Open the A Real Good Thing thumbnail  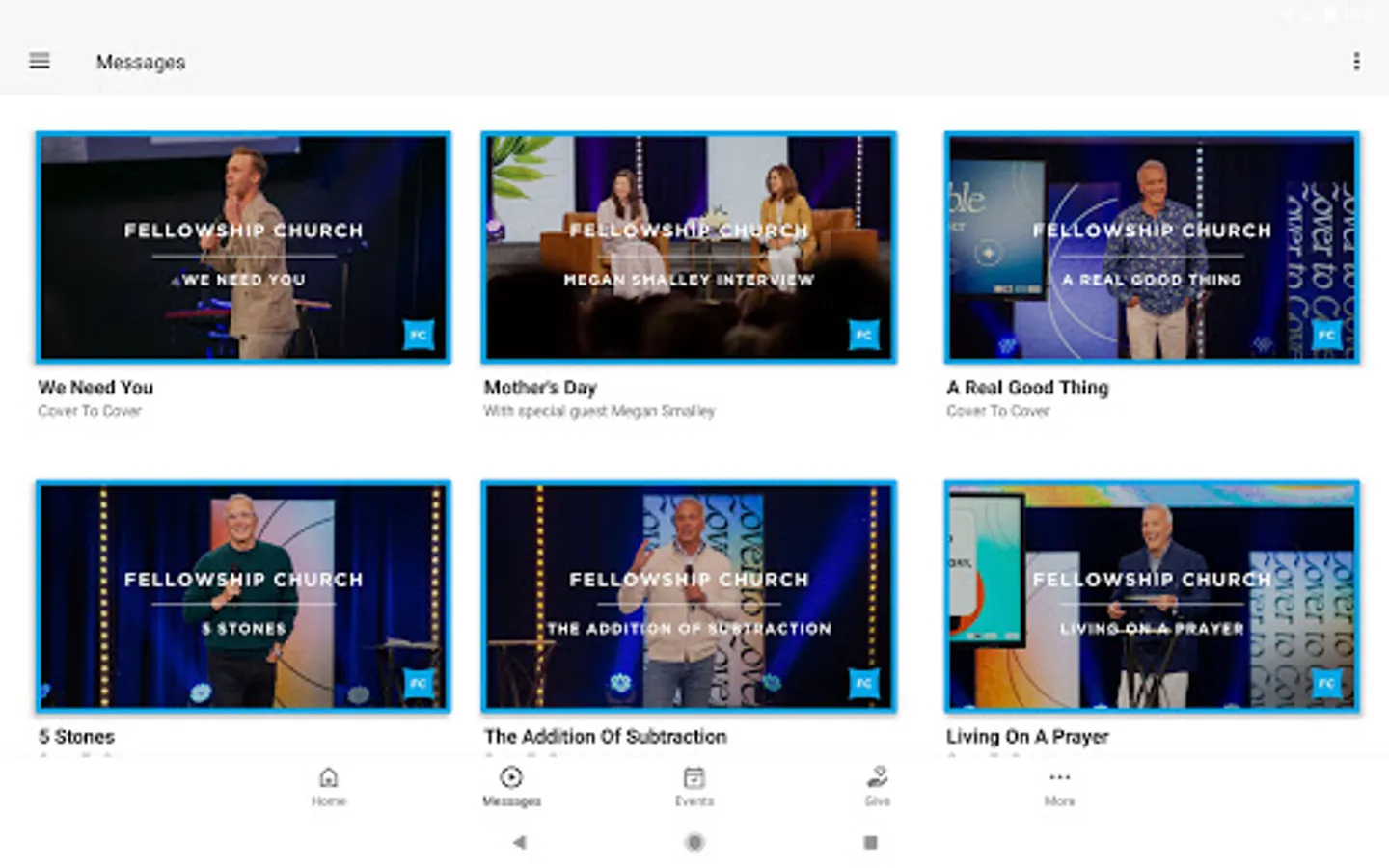click(x=1152, y=248)
